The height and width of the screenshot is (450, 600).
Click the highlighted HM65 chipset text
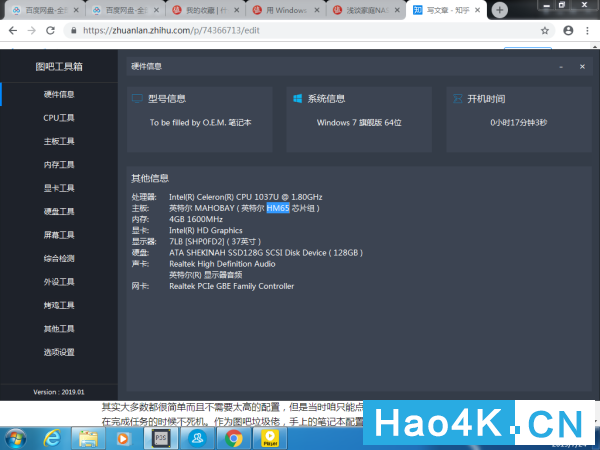coord(278,208)
